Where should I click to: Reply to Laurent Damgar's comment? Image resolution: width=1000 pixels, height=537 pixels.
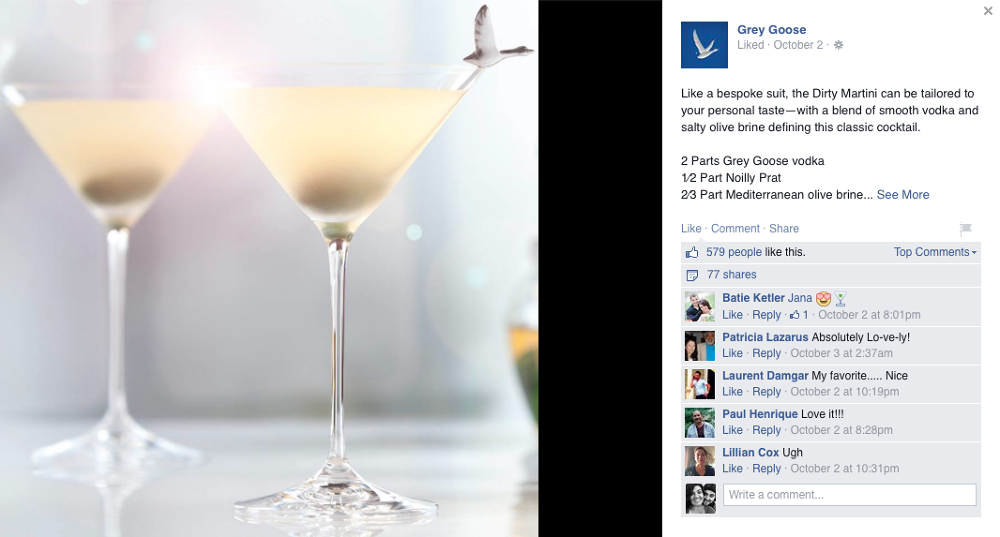click(767, 392)
